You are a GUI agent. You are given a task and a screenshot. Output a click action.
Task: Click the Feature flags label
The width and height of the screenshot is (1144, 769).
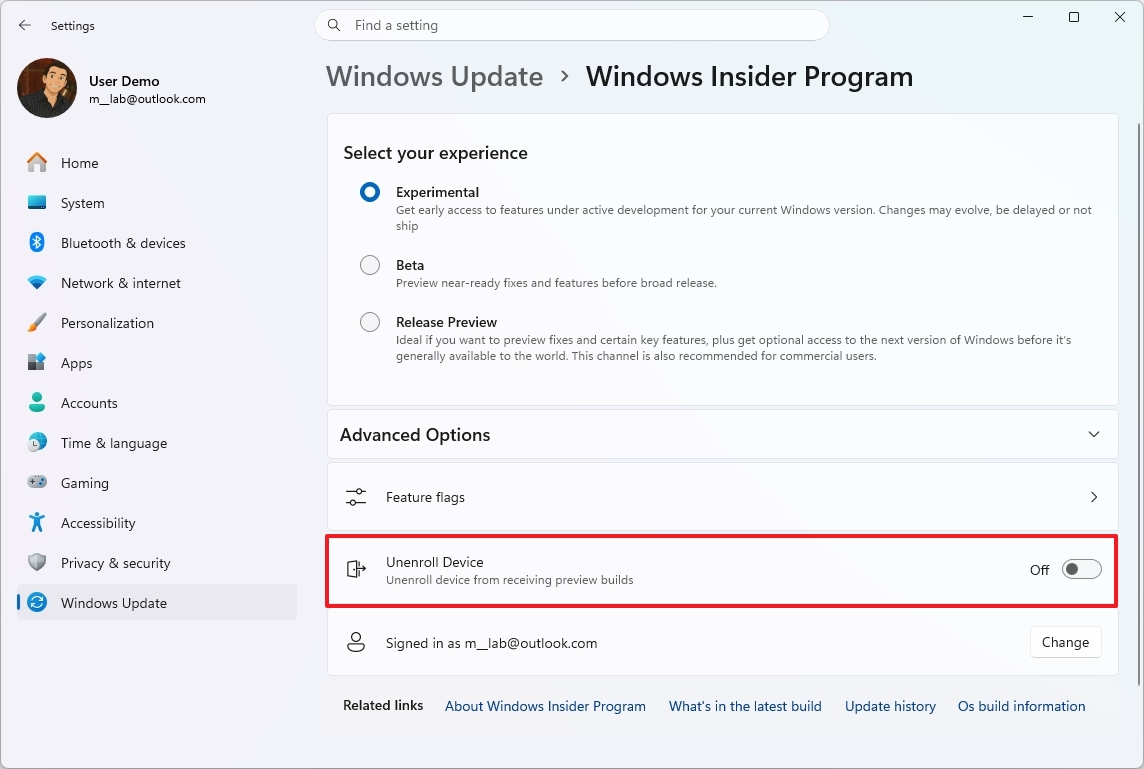(x=425, y=498)
